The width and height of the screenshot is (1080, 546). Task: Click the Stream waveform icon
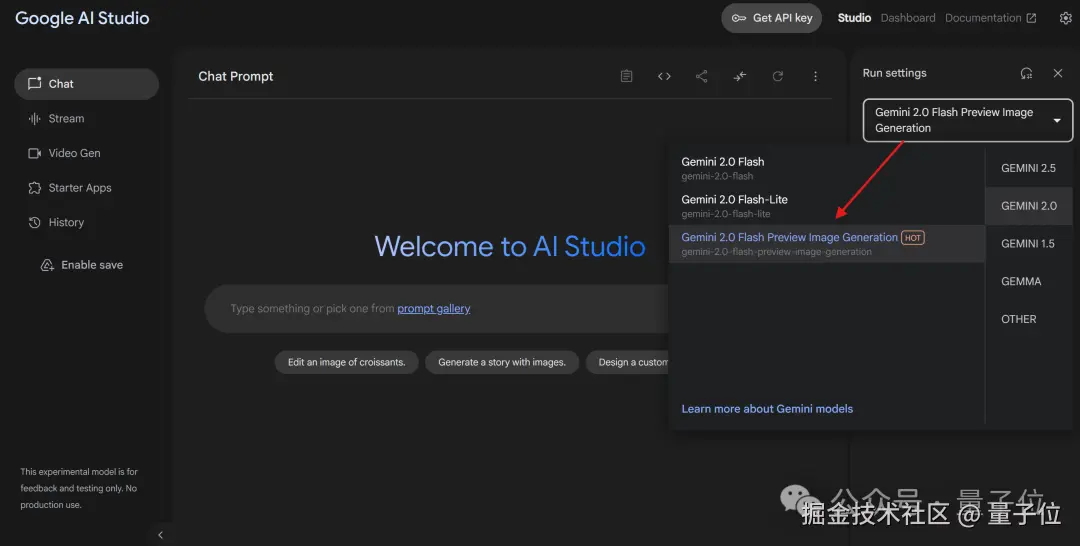[x=34, y=118]
